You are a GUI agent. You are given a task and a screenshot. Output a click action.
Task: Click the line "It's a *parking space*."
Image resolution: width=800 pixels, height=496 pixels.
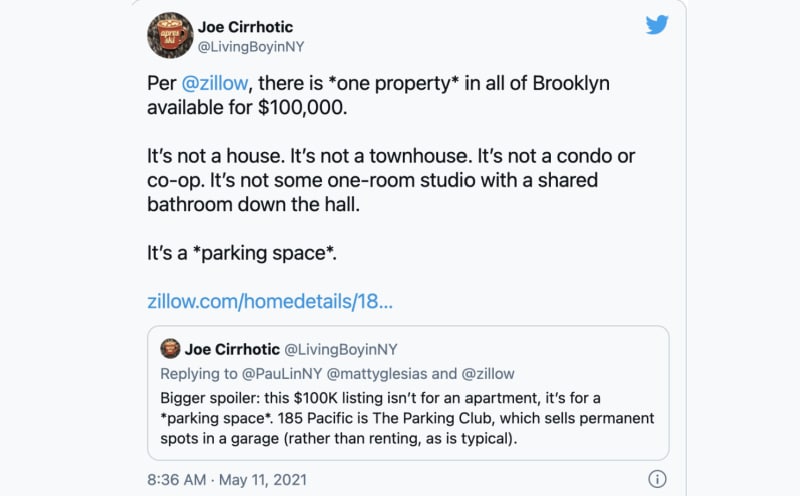[x=242, y=254]
